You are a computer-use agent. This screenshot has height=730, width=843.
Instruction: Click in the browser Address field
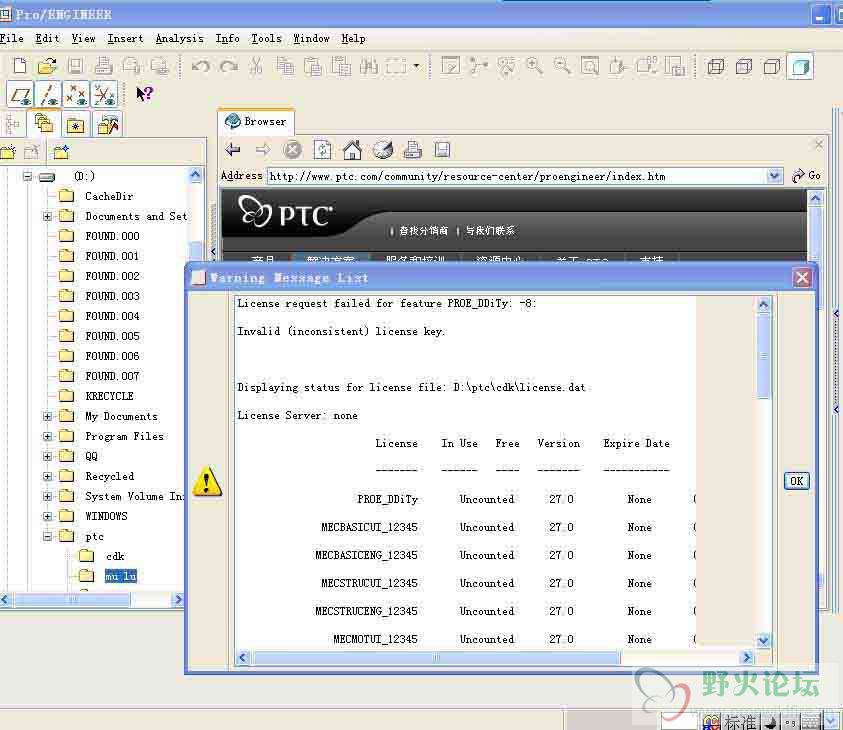tap(517, 176)
